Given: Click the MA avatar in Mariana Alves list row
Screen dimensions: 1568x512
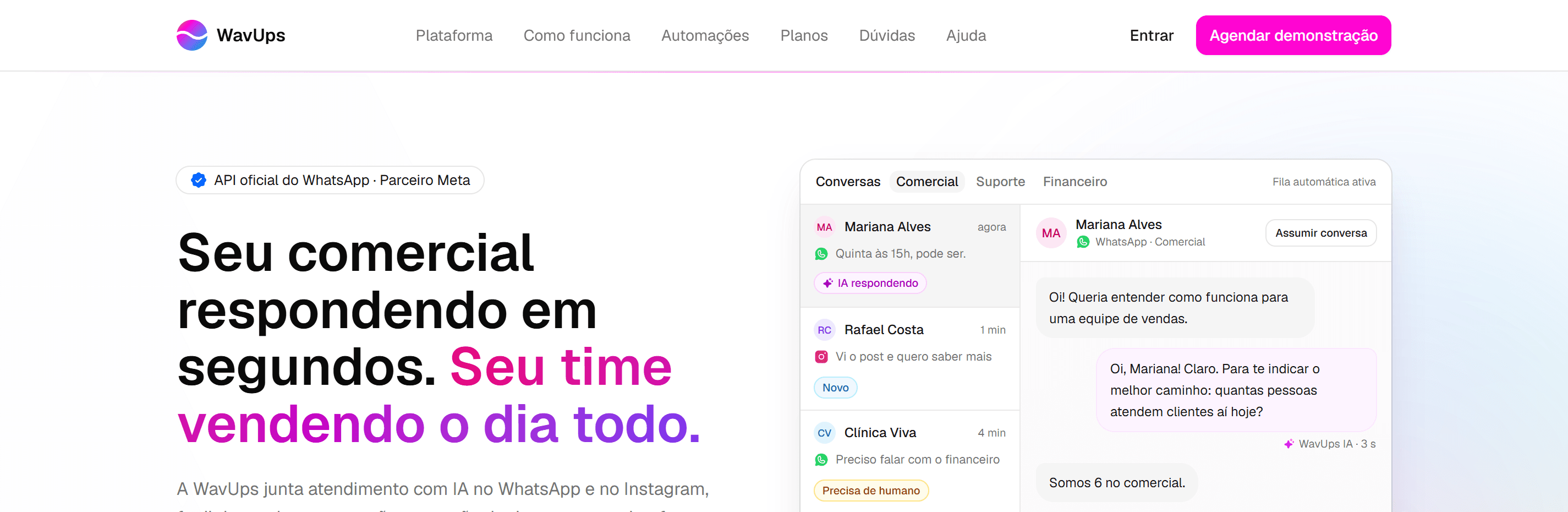Looking at the screenshot, I should click(x=824, y=227).
